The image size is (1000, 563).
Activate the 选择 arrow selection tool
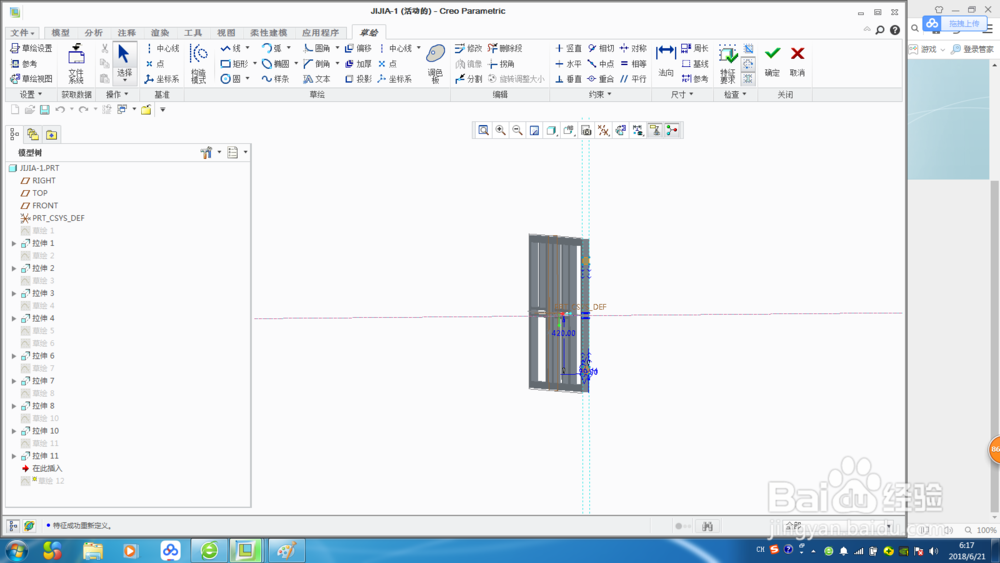pos(124,63)
